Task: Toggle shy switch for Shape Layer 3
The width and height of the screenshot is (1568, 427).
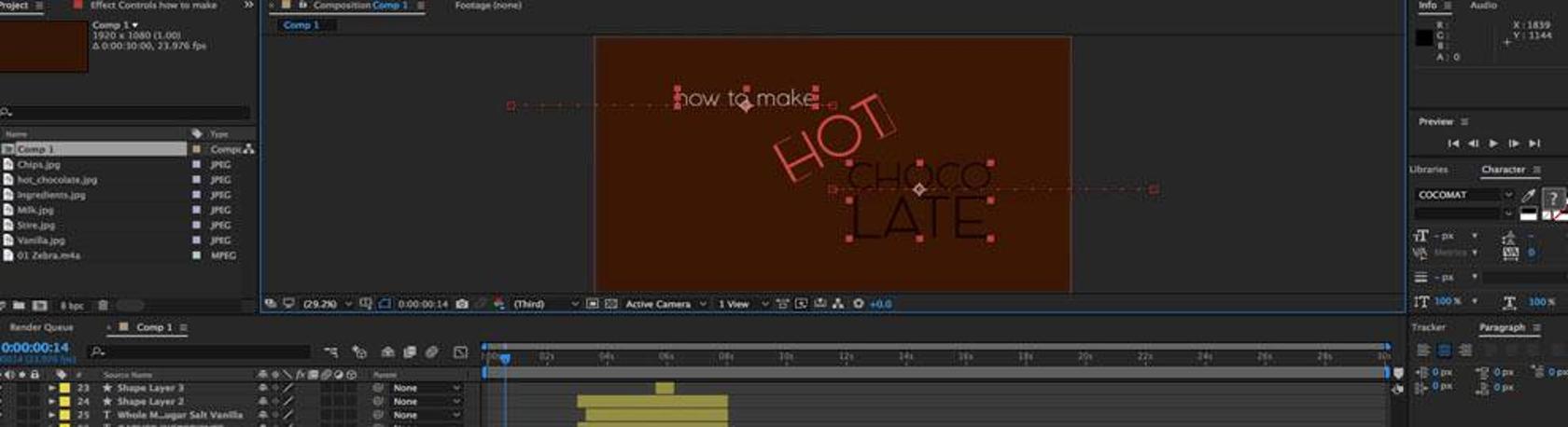Action: (x=263, y=388)
